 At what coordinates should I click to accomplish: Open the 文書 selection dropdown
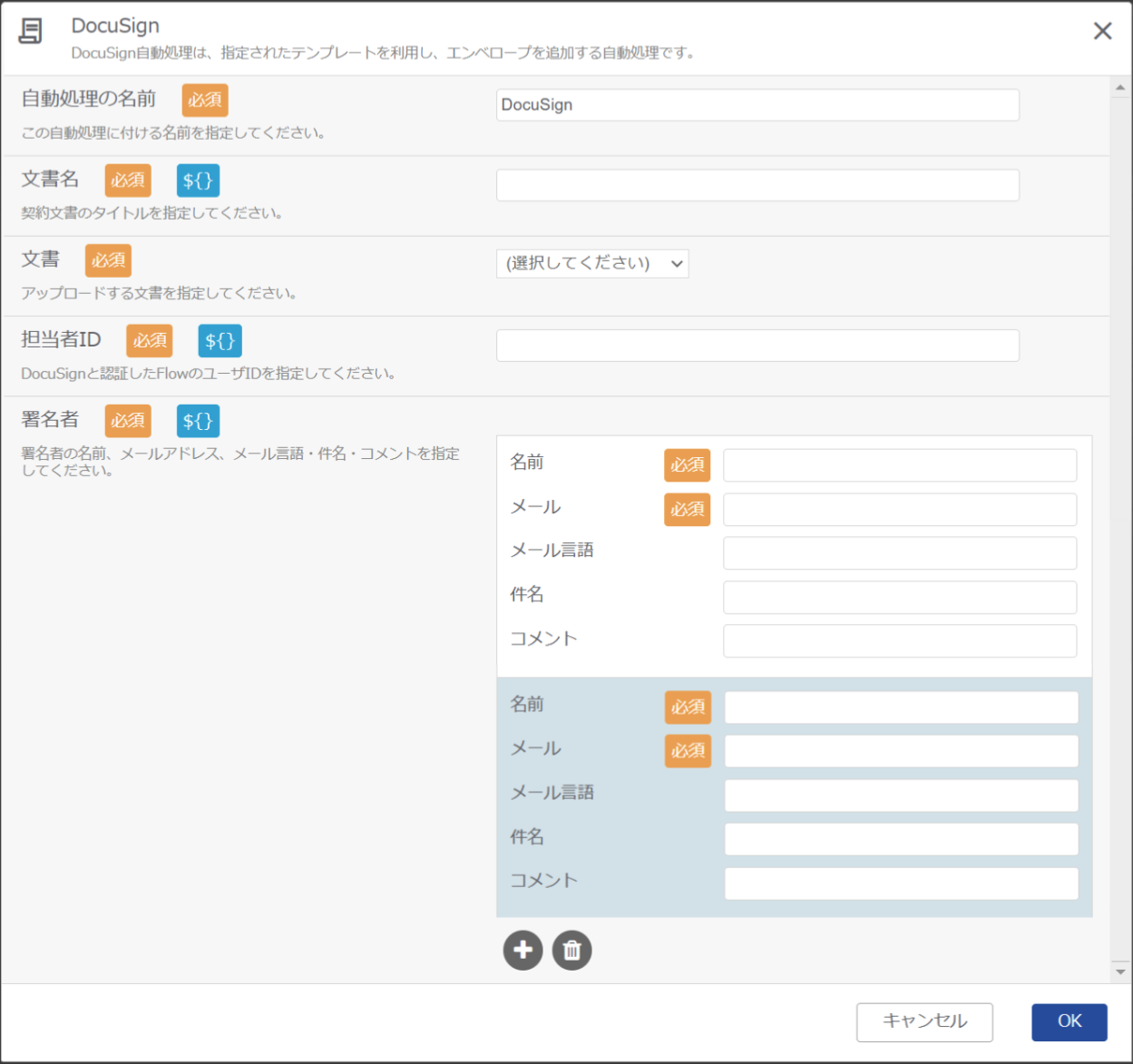pyautogui.click(x=592, y=264)
